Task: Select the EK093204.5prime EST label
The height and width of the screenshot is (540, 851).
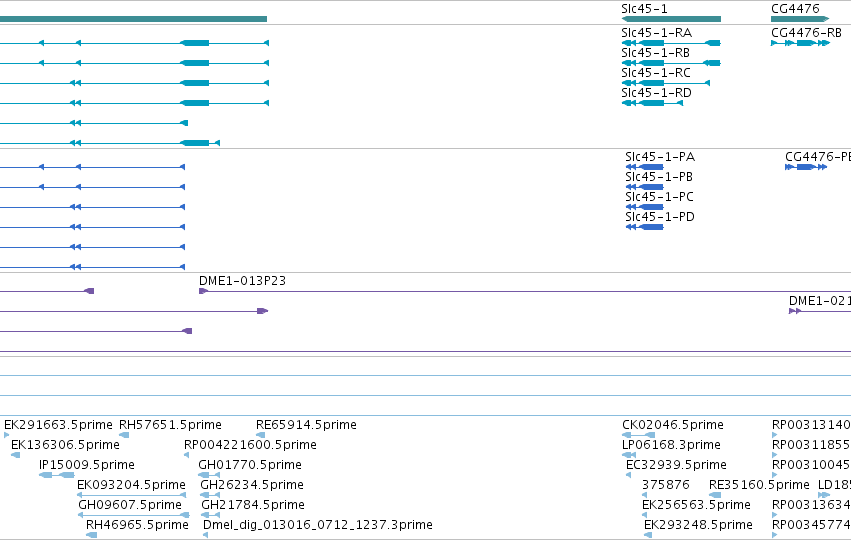Action: (131, 485)
